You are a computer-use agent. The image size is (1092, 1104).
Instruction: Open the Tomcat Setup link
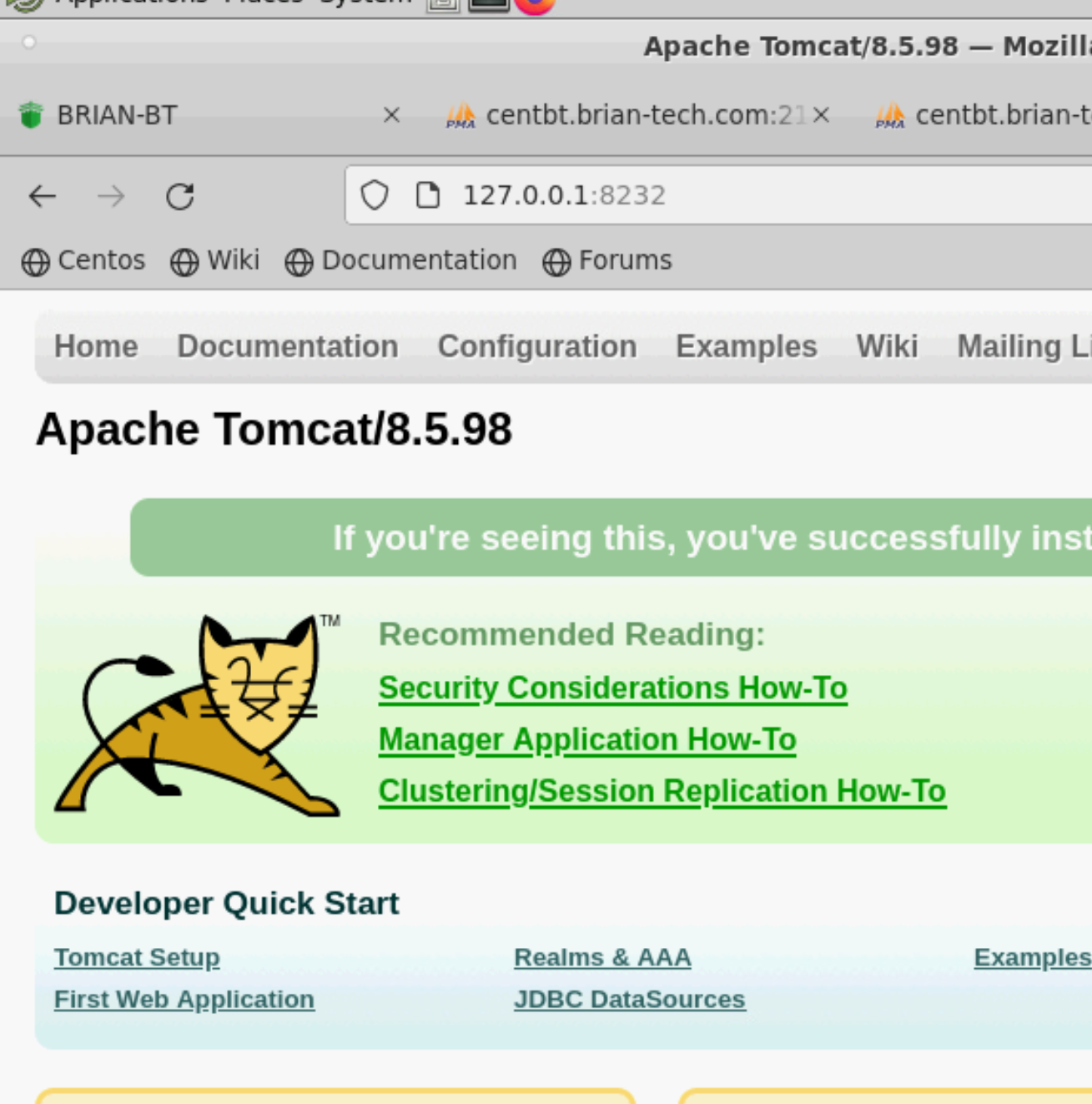coord(137,957)
